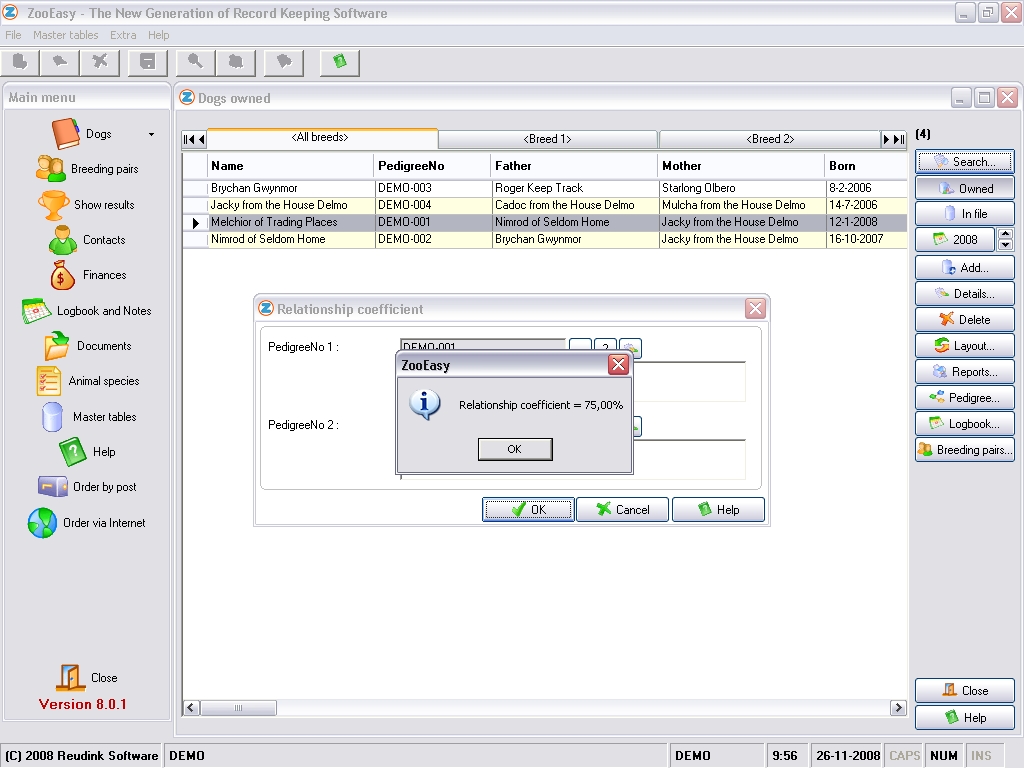Open Show results trophy item

click(86, 204)
